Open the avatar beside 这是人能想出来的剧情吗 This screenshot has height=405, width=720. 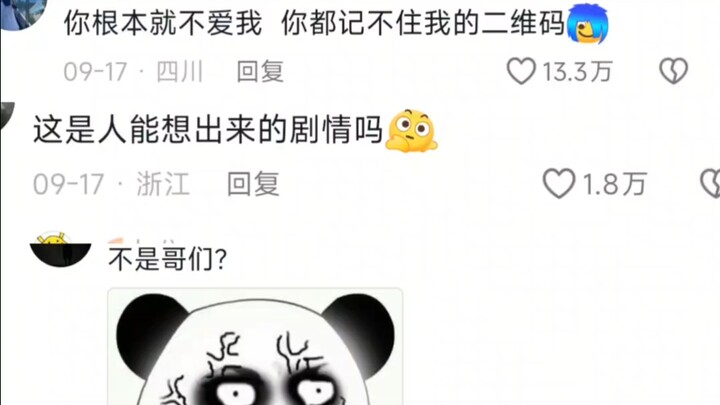(7, 115)
